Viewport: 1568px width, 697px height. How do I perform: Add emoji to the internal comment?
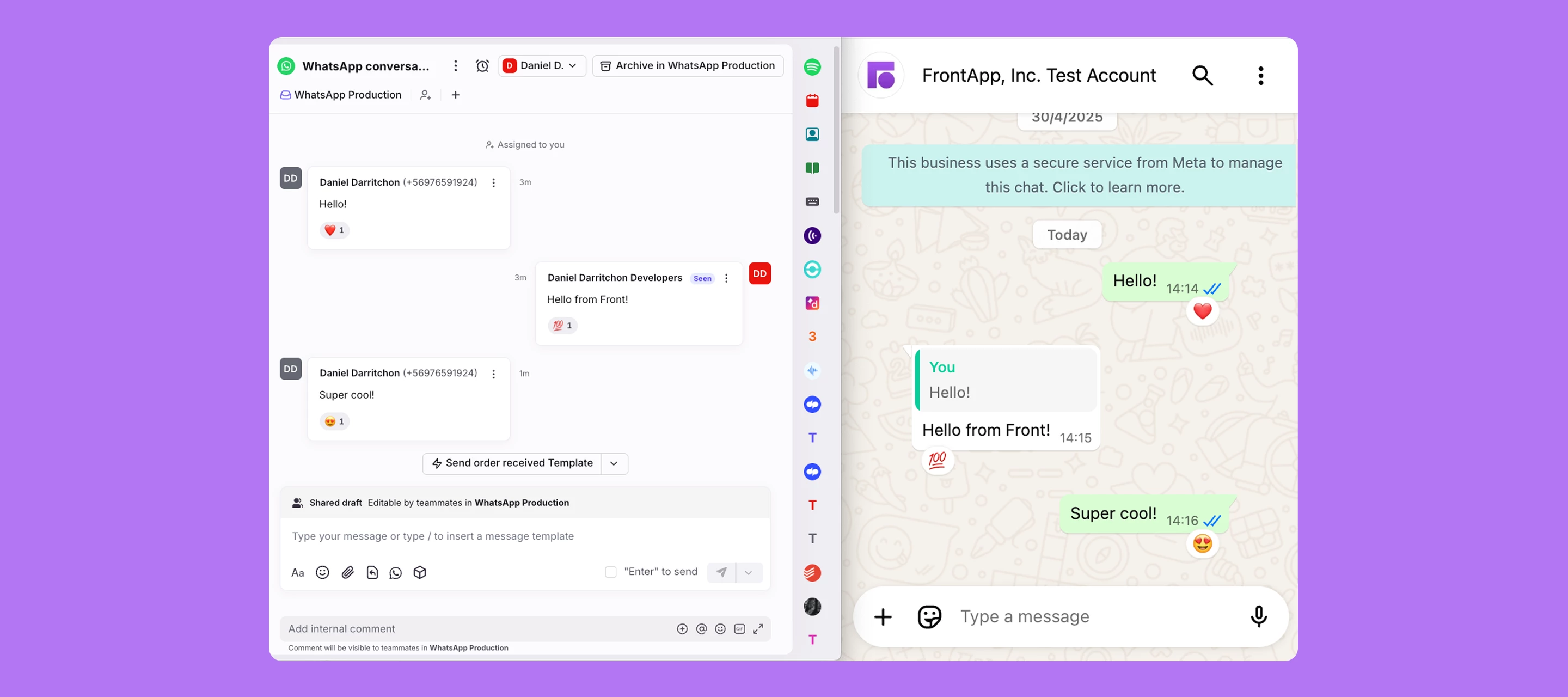coord(720,629)
